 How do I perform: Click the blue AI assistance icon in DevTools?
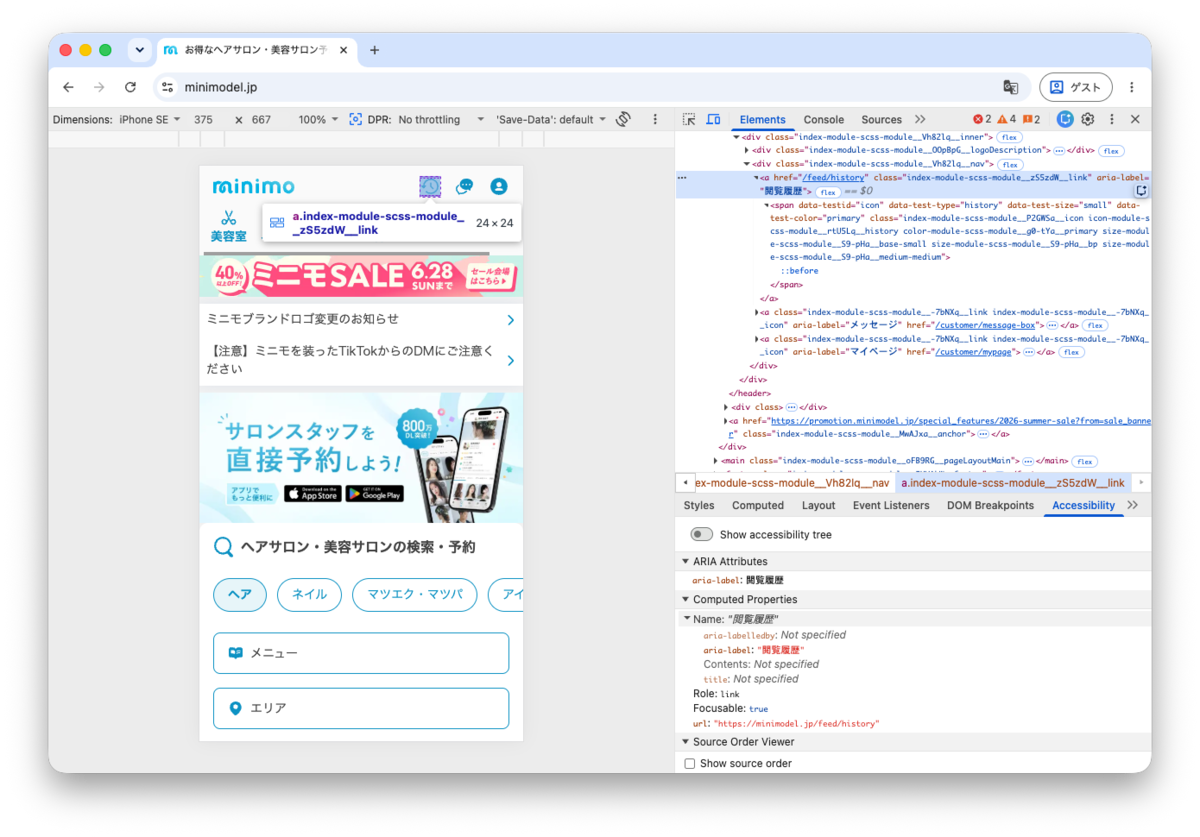[x=1065, y=119]
